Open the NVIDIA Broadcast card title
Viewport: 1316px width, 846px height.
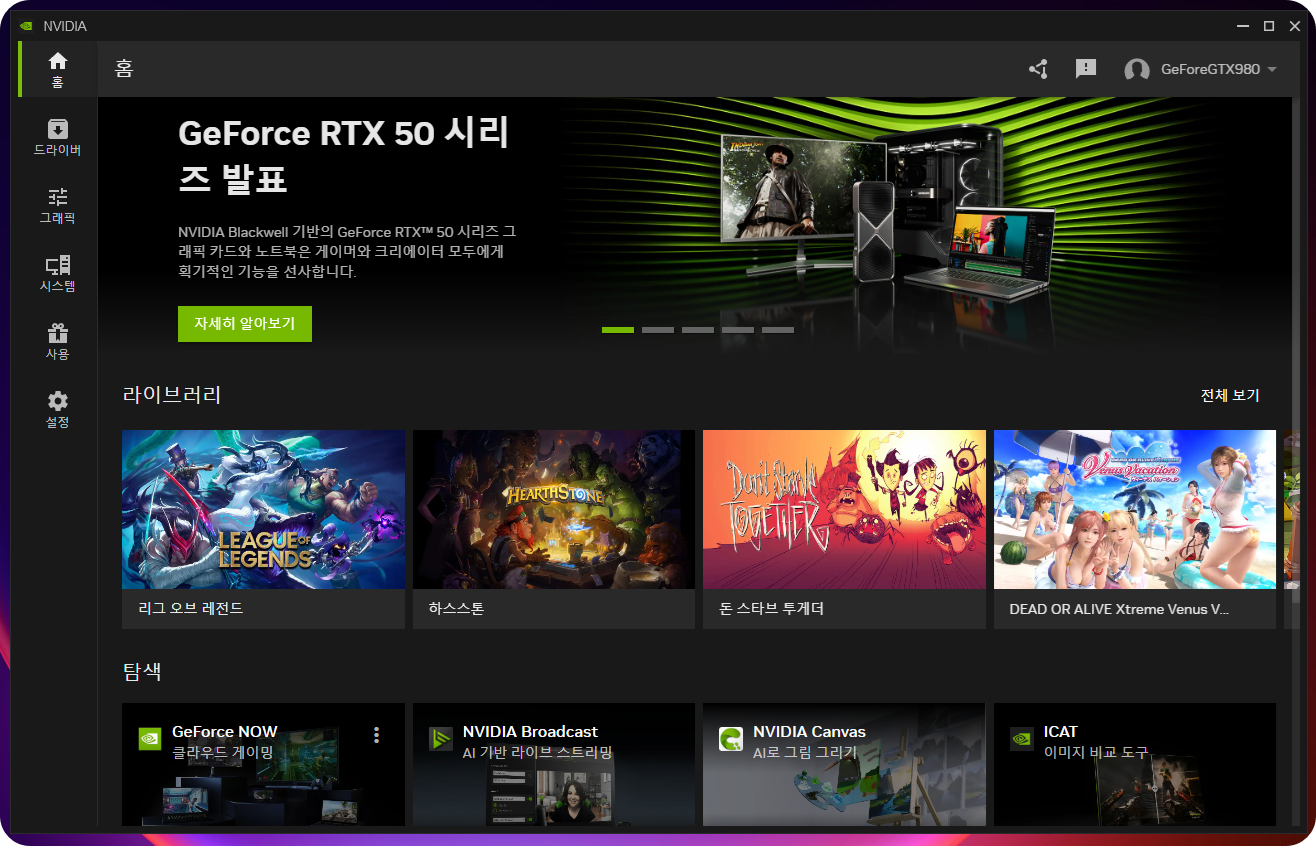click(530, 731)
